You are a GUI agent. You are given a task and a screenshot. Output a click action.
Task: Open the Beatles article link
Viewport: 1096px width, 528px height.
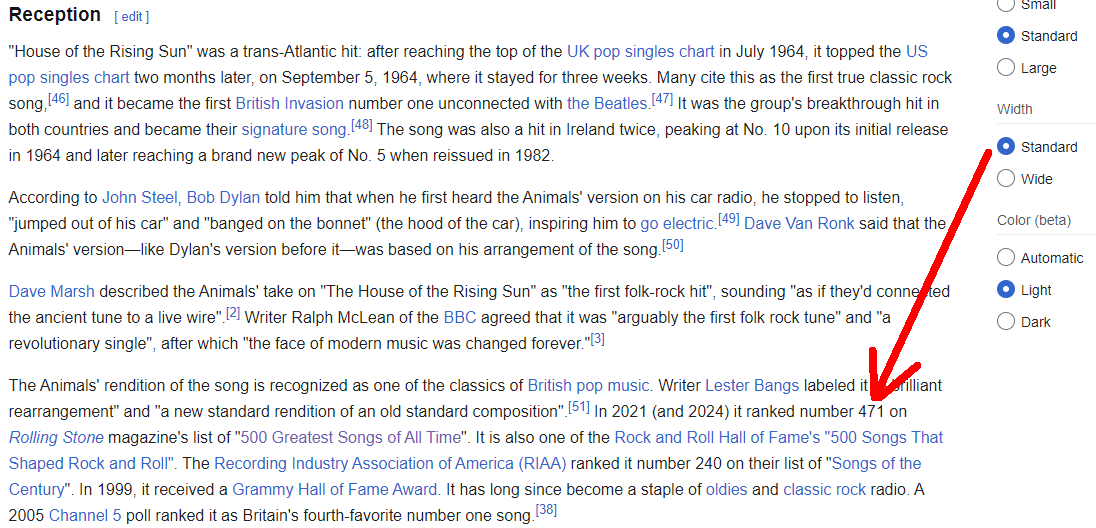[x=607, y=103]
